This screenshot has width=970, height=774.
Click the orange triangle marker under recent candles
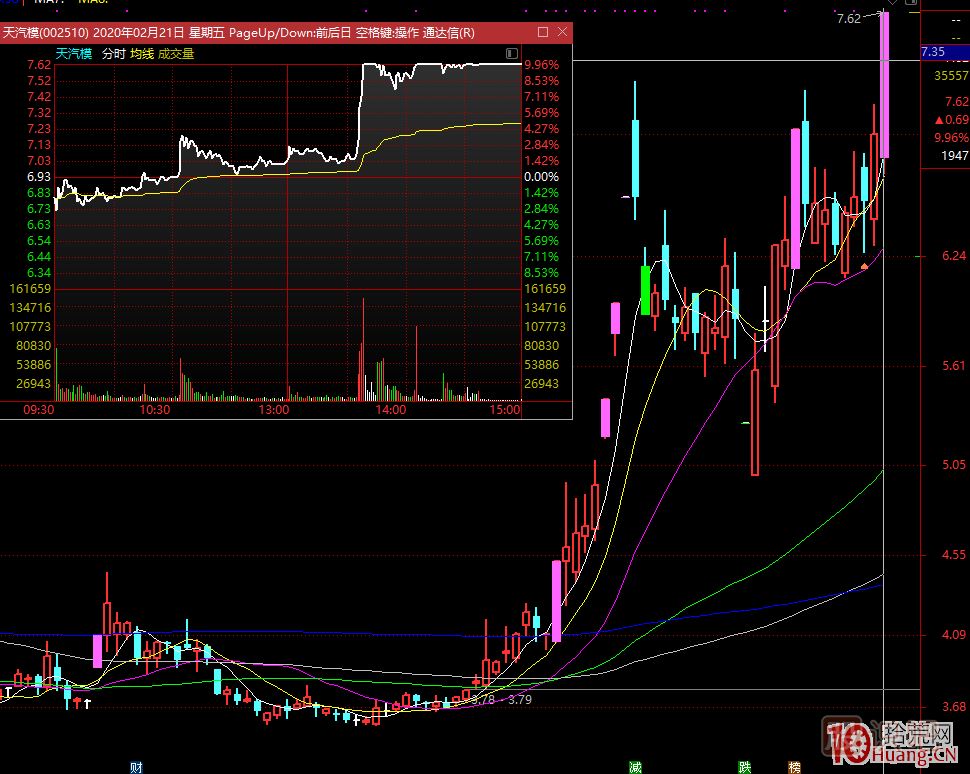click(x=864, y=266)
